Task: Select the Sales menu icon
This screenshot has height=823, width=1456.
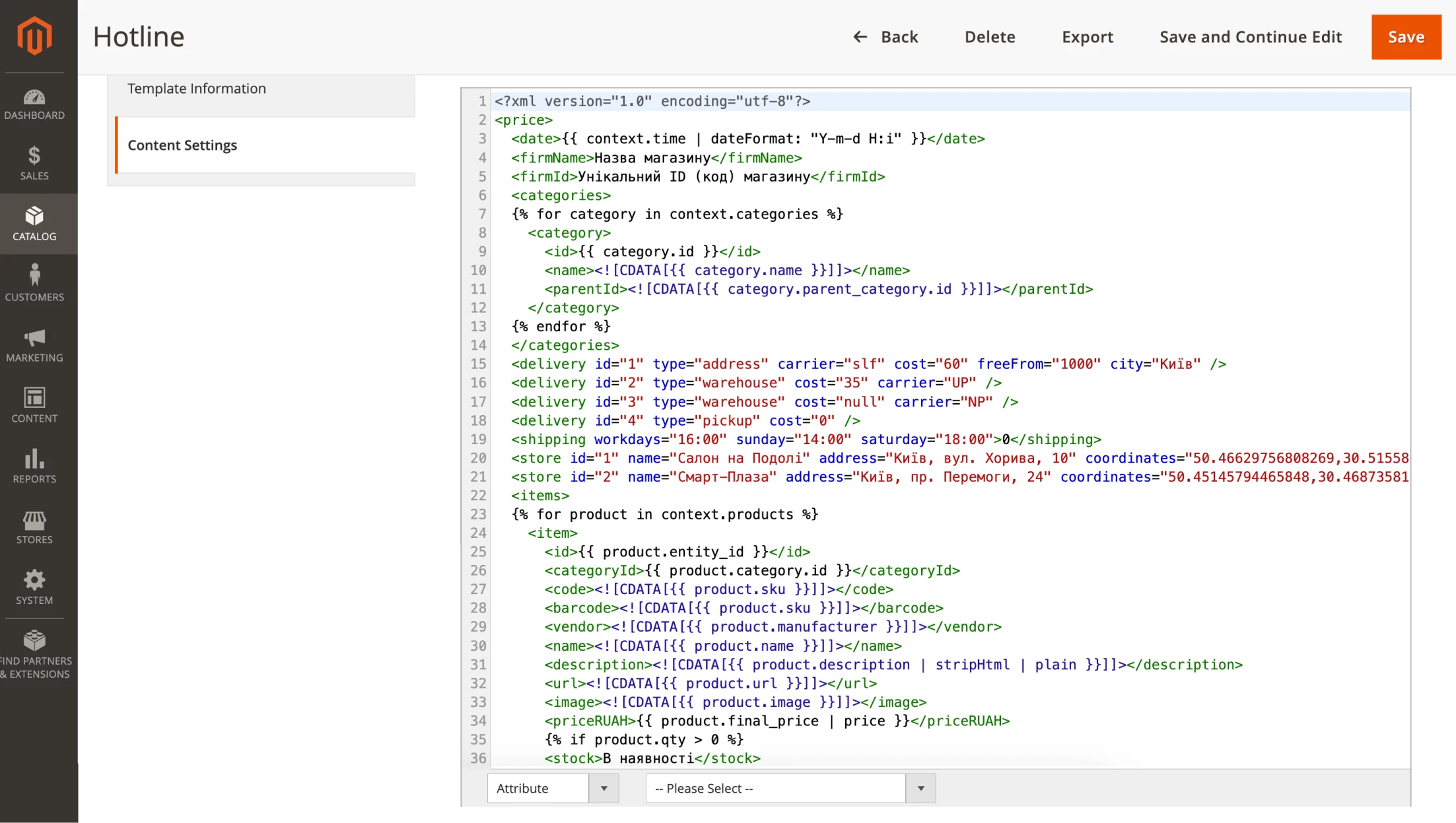Action: 34,160
